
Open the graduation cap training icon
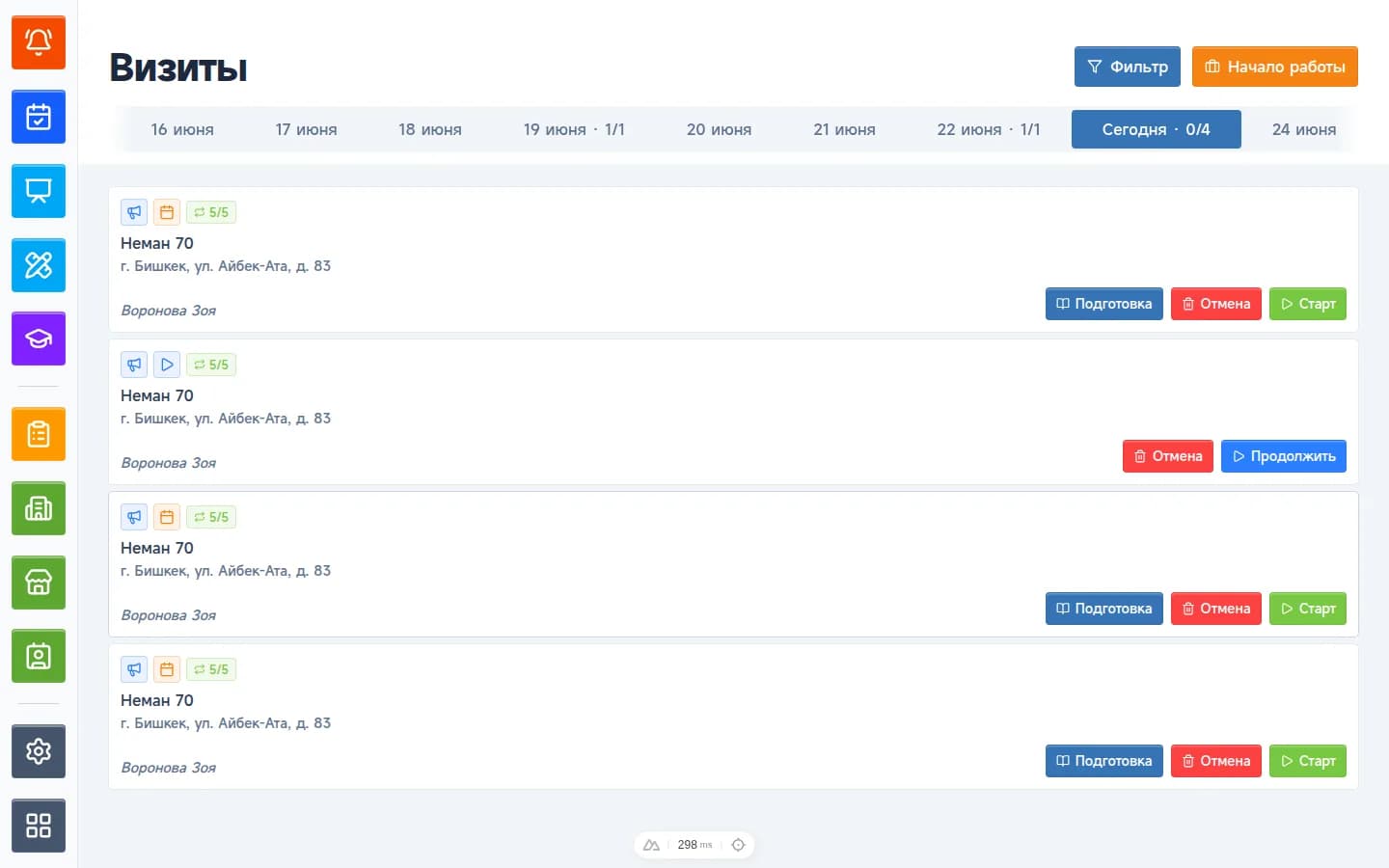[39, 339]
